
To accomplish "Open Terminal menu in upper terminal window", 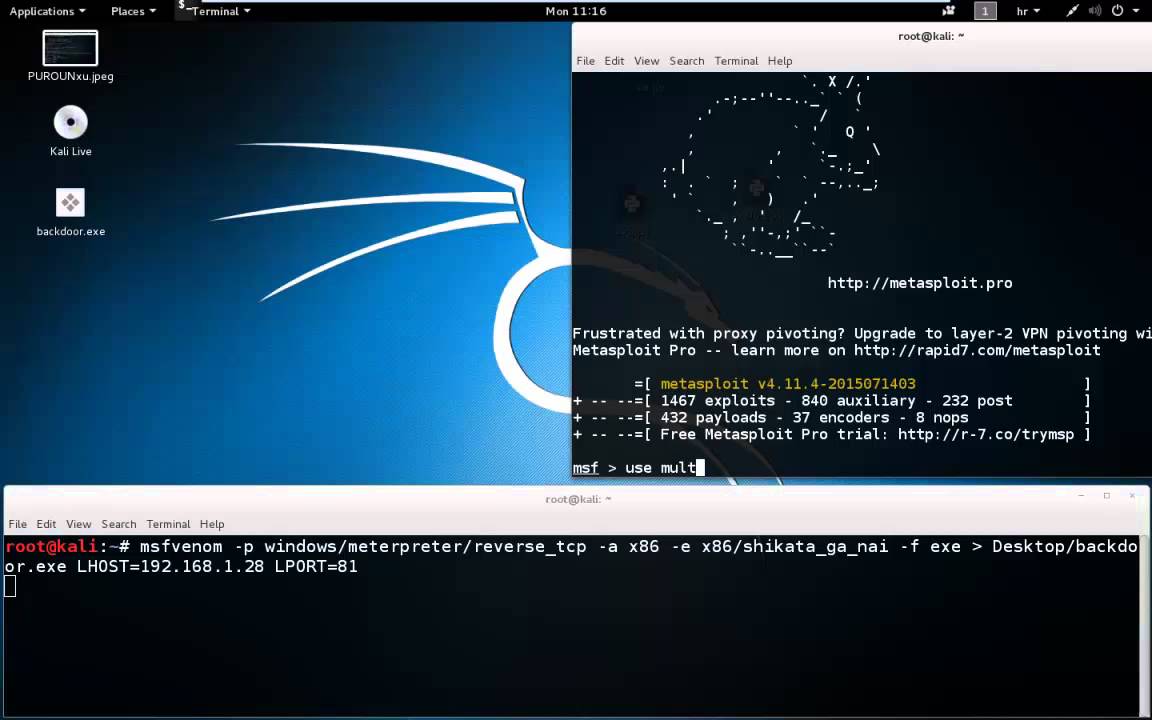I will point(735,61).
